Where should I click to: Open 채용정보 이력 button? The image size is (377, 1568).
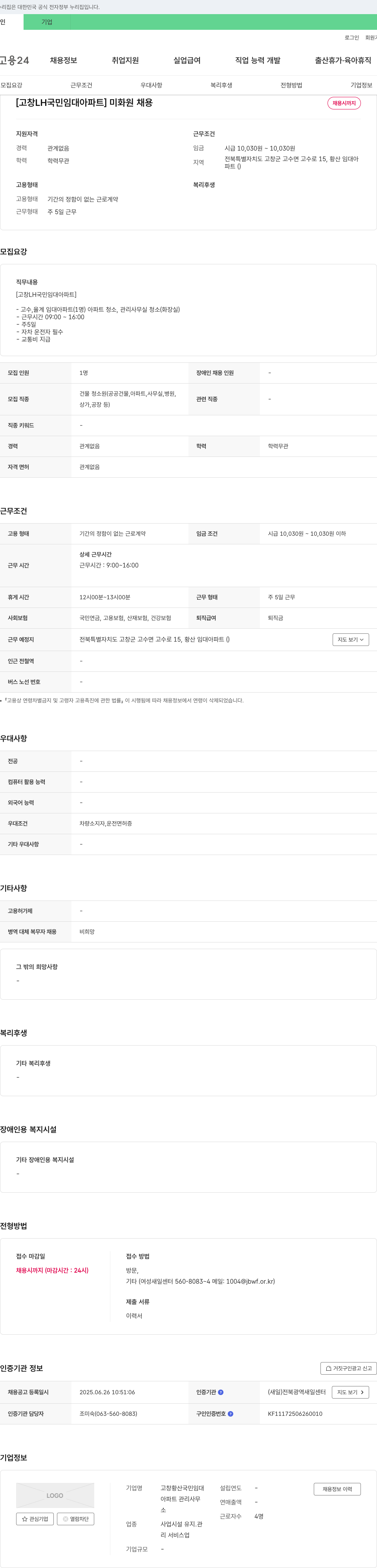pos(337,1489)
